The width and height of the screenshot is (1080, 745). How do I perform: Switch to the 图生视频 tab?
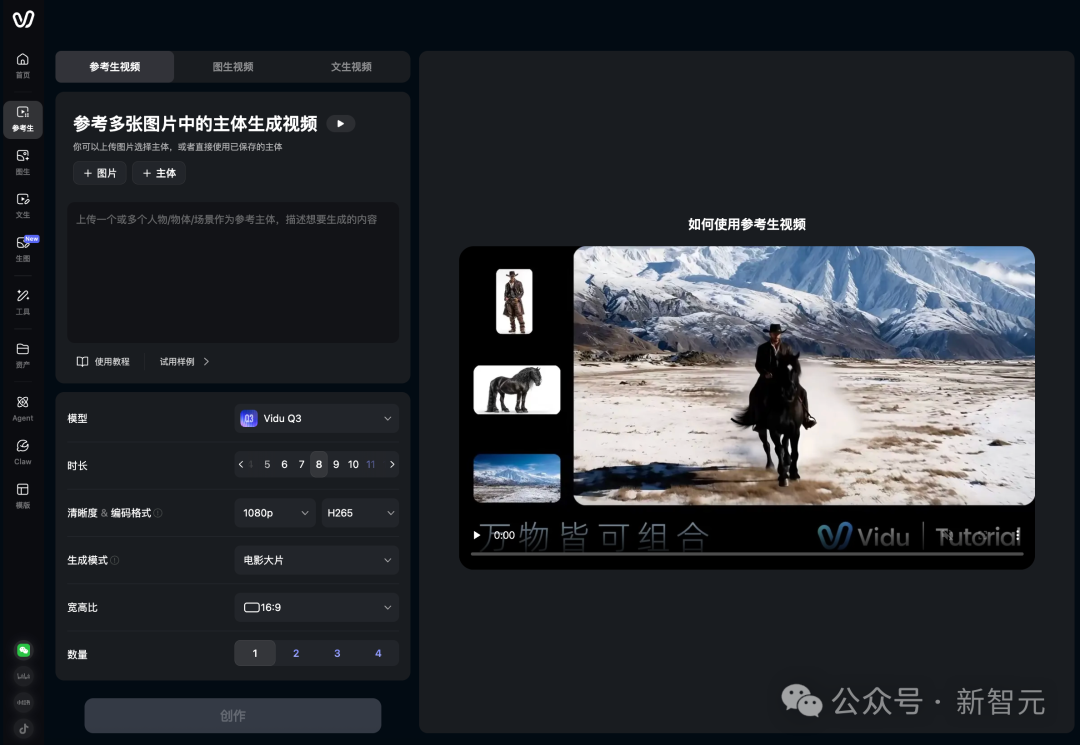(x=233, y=66)
